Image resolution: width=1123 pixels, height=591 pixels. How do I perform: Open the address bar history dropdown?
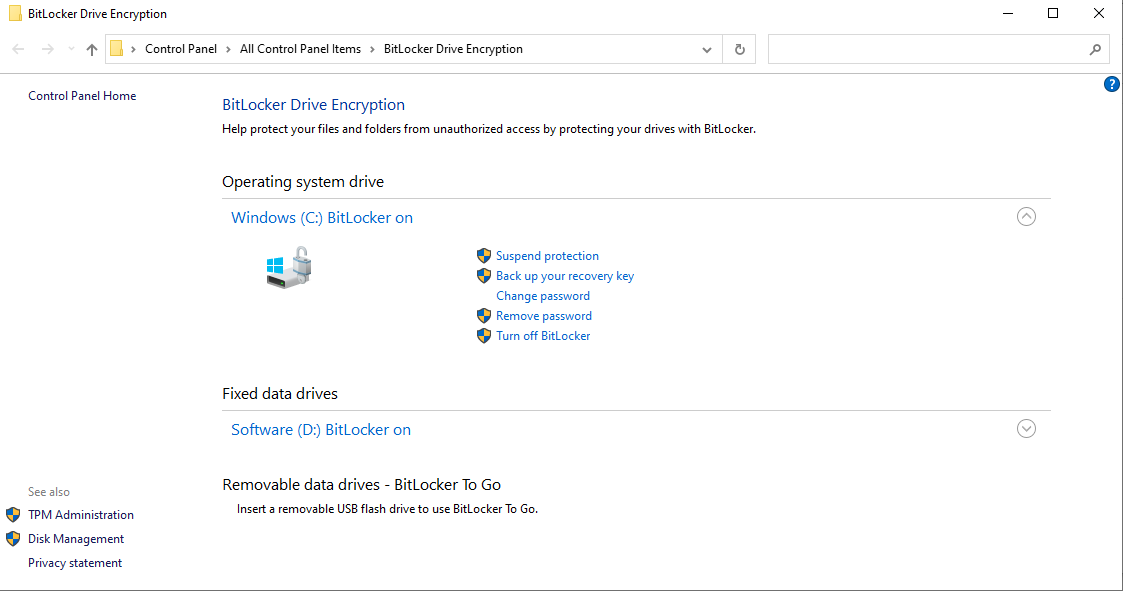[707, 48]
